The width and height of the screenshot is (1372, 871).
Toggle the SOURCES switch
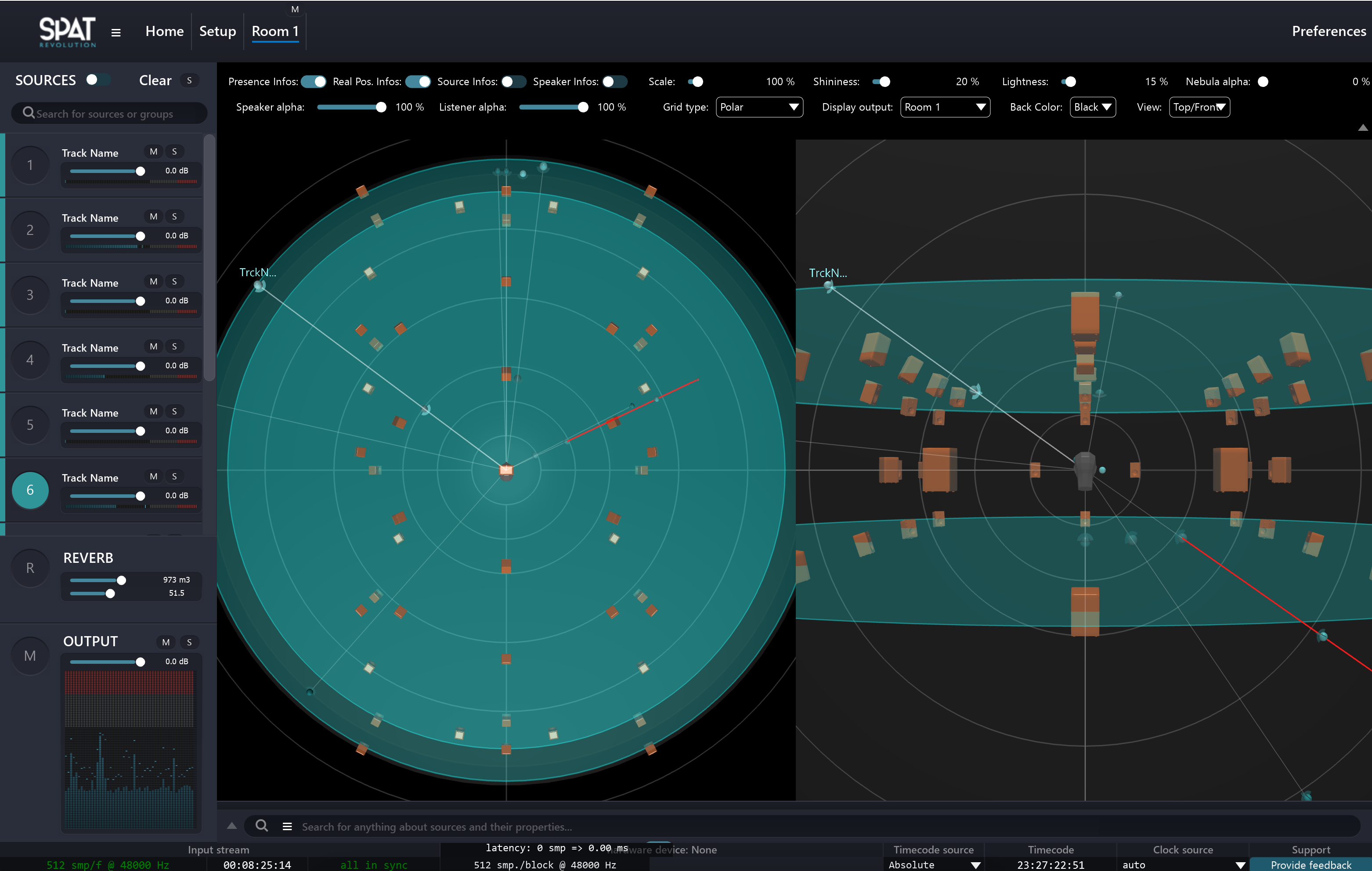pyautogui.click(x=97, y=80)
